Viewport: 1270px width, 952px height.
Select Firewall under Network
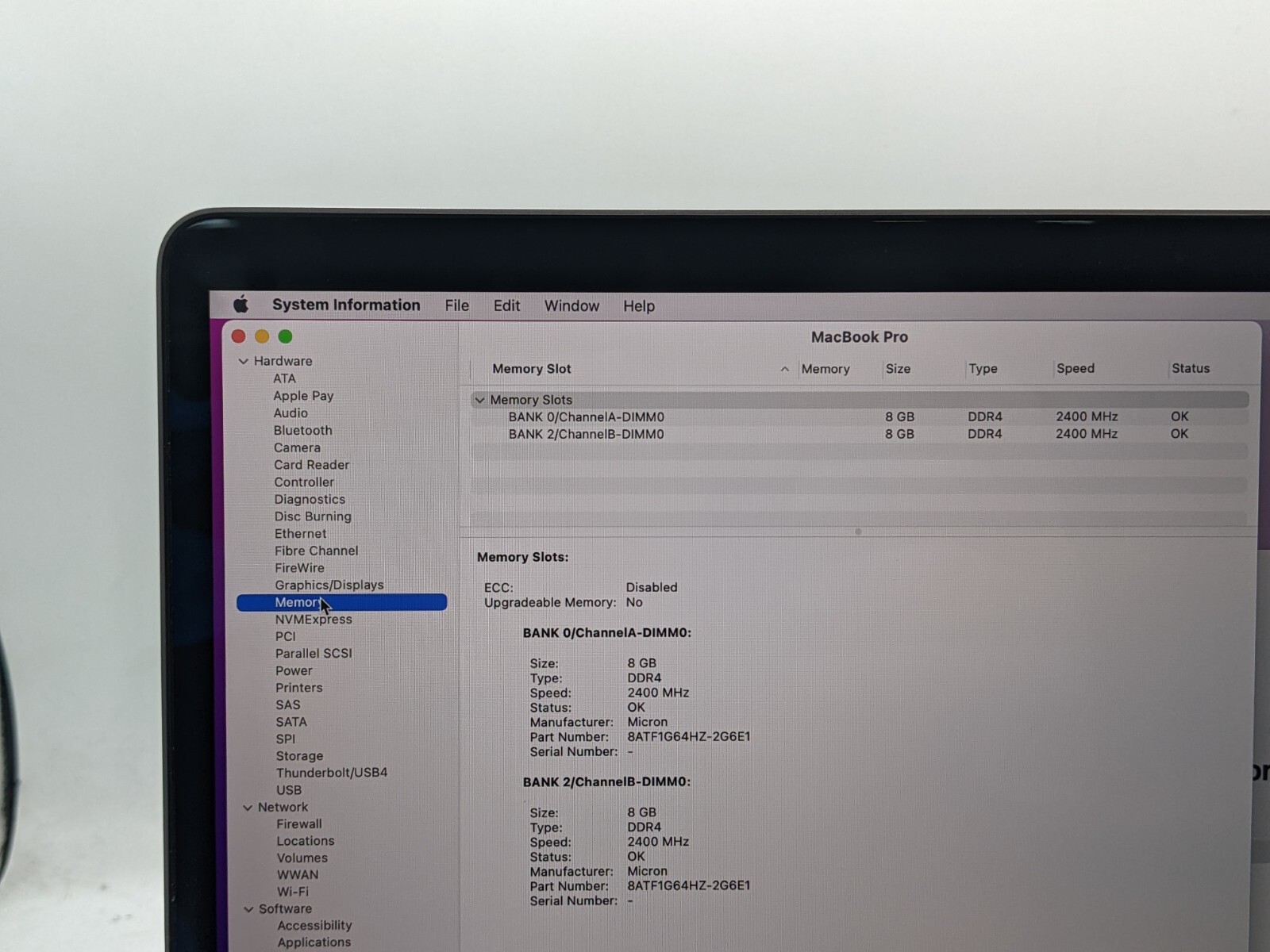[x=299, y=824]
